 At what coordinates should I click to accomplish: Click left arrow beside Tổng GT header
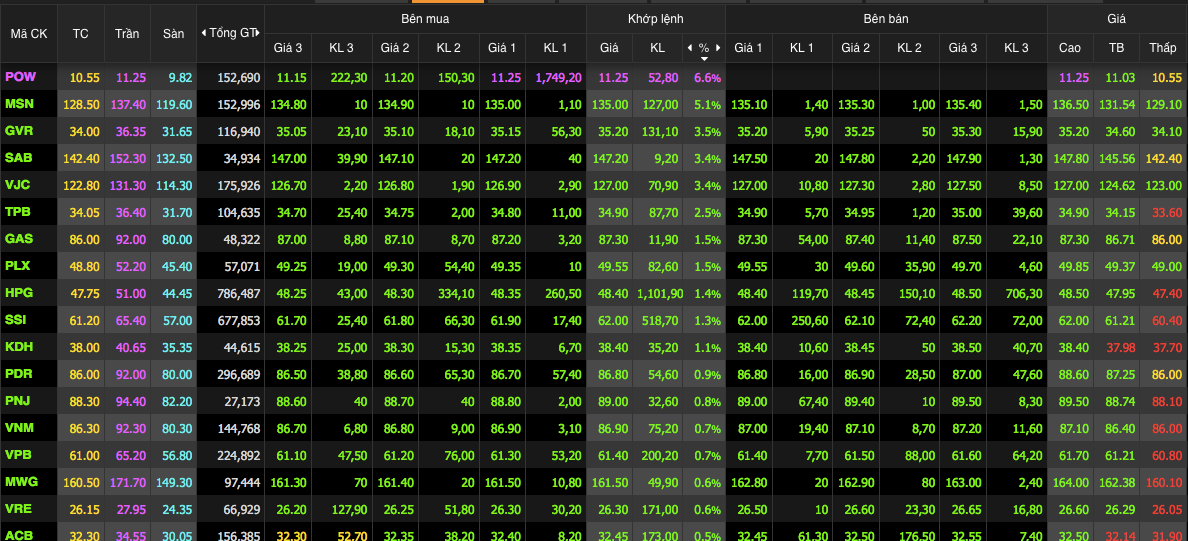tap(203, 33)
